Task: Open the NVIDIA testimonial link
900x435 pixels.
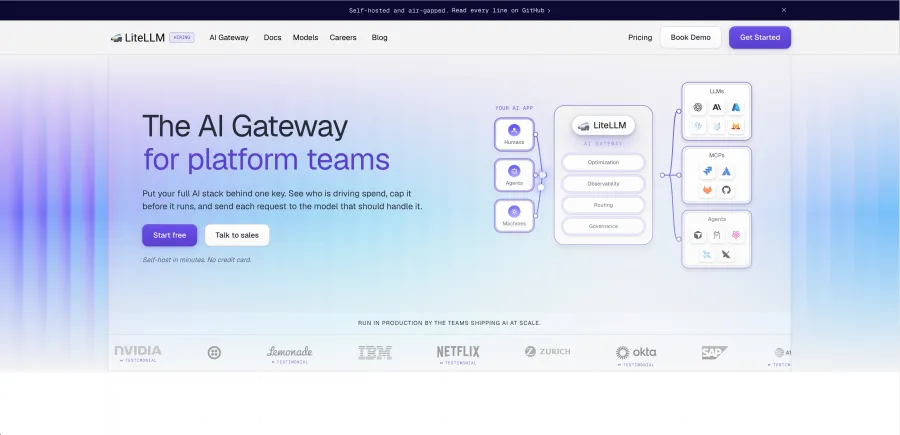Action: (x=138, y=360)
